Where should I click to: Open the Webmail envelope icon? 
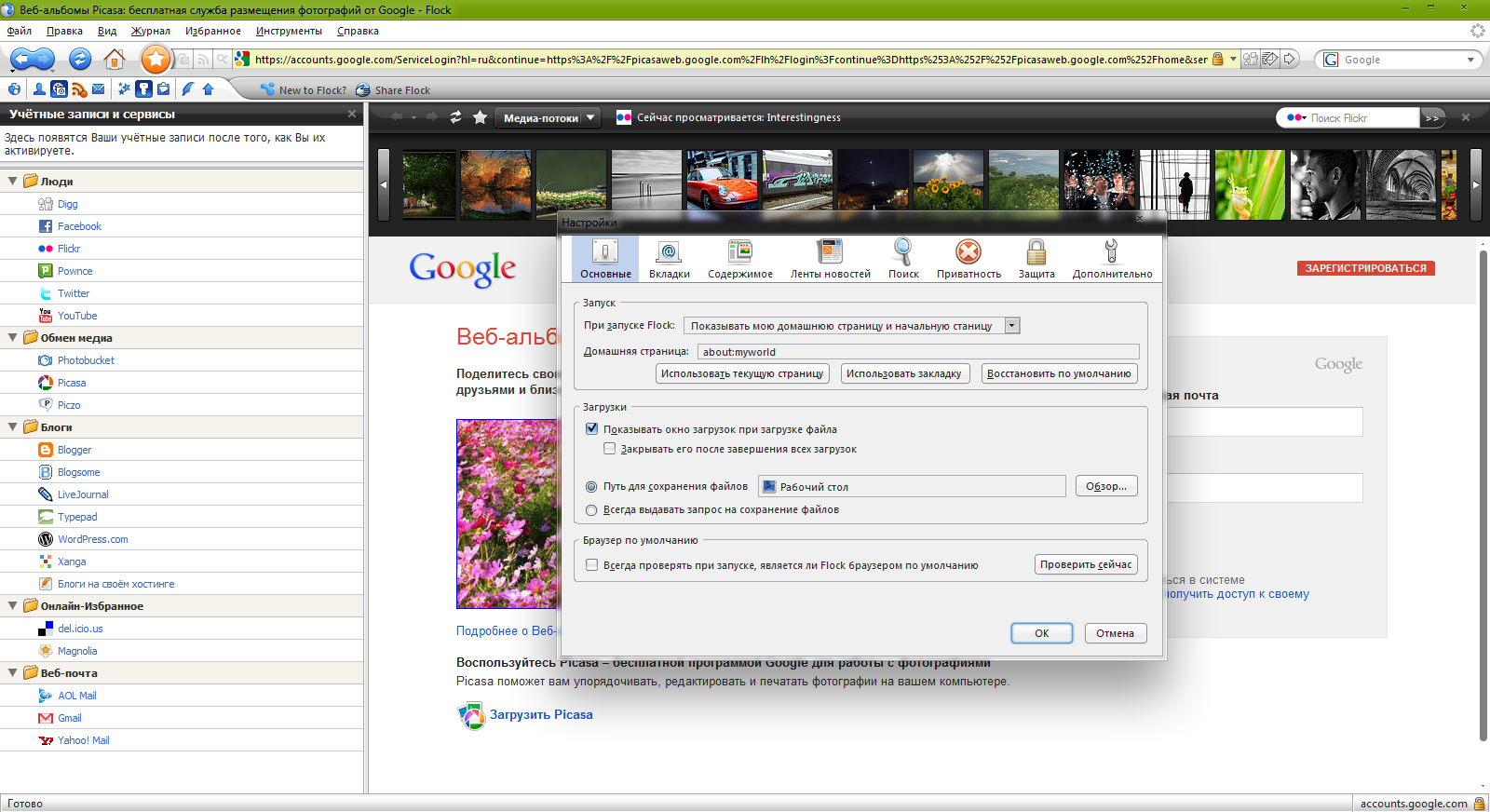point(98,89)
